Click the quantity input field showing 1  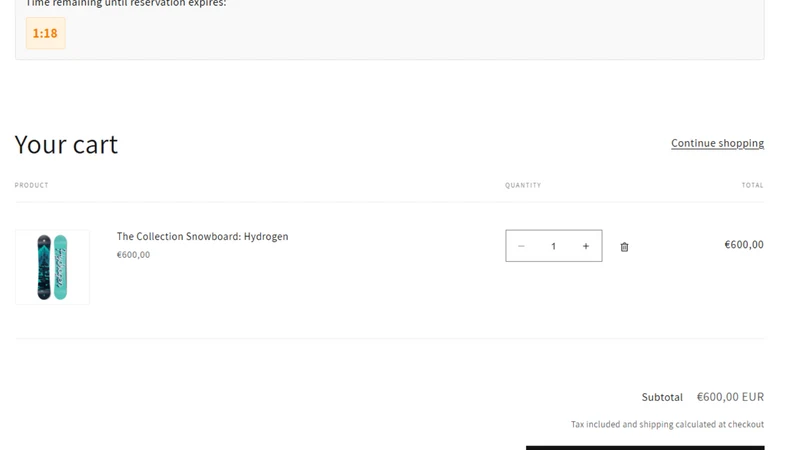(x=553, y=246)
